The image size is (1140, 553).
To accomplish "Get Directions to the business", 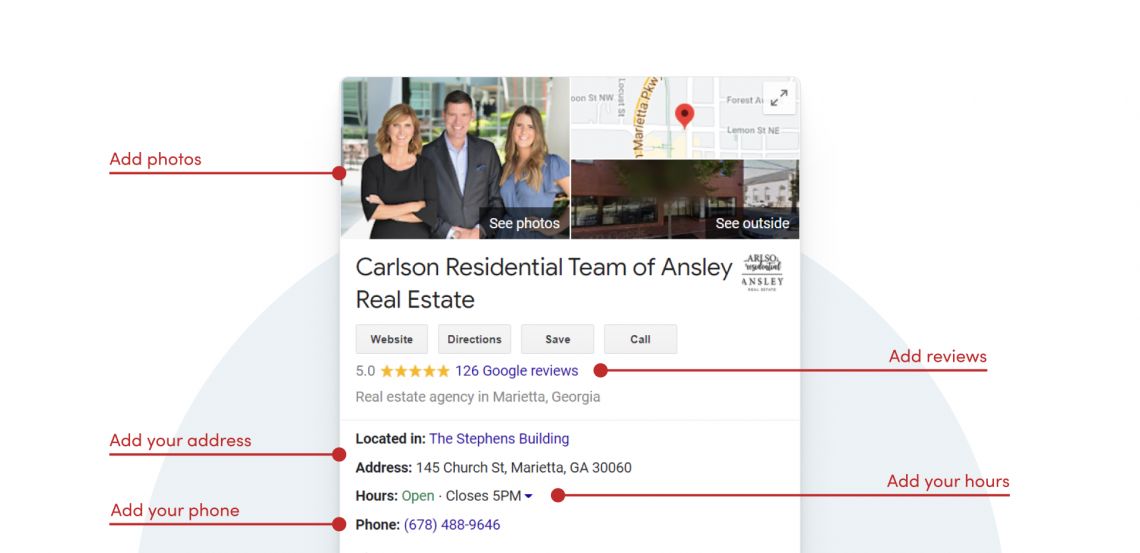I will tap(474, 339).
